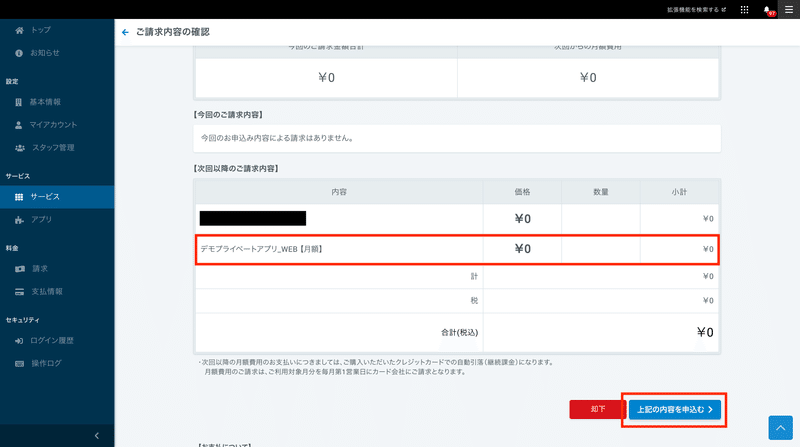The image size is (800, 447).
Task: Click the puzzle icon beside アプリ
Action: pyautogui.click(x=19, y=220)
